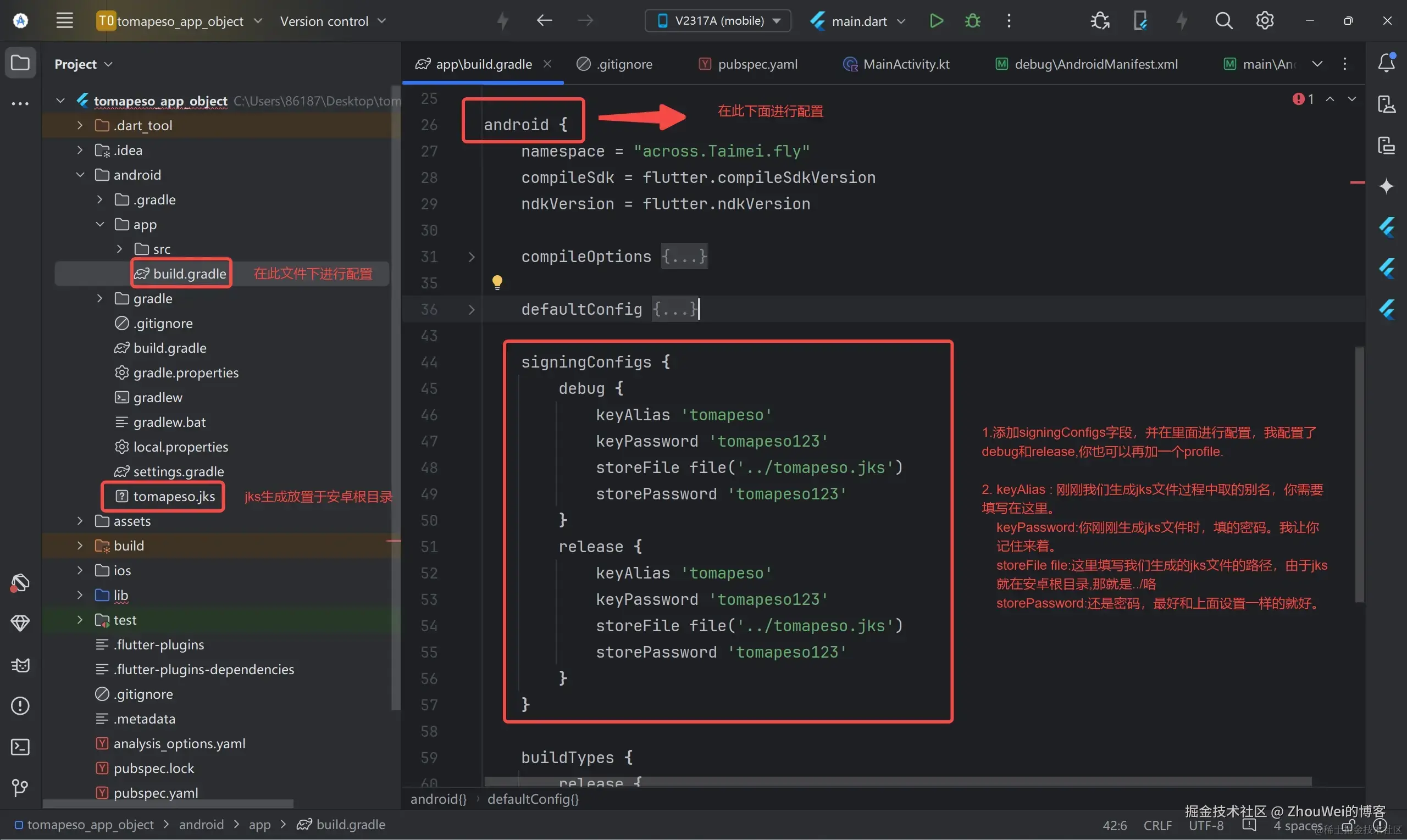
Task: Open the Git tool window icon
Action: click(20, 787)
